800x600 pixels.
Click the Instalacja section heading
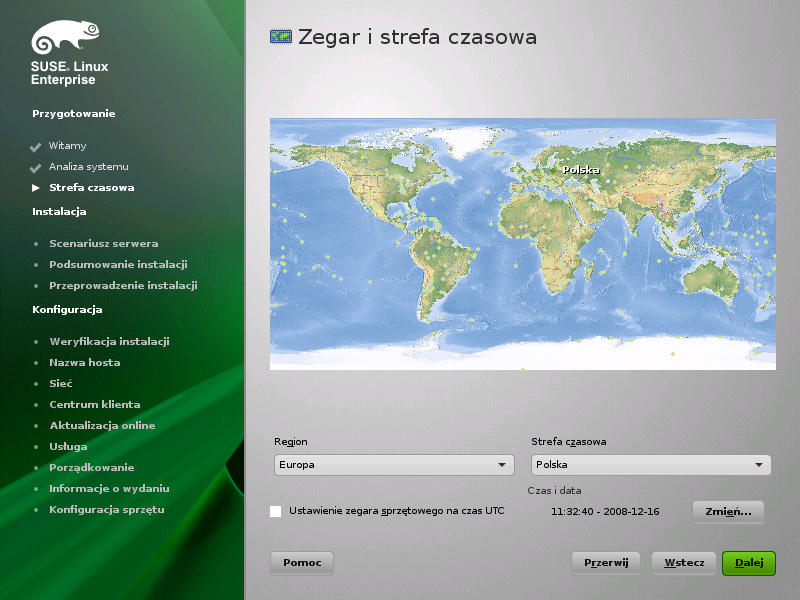[59, 212]
